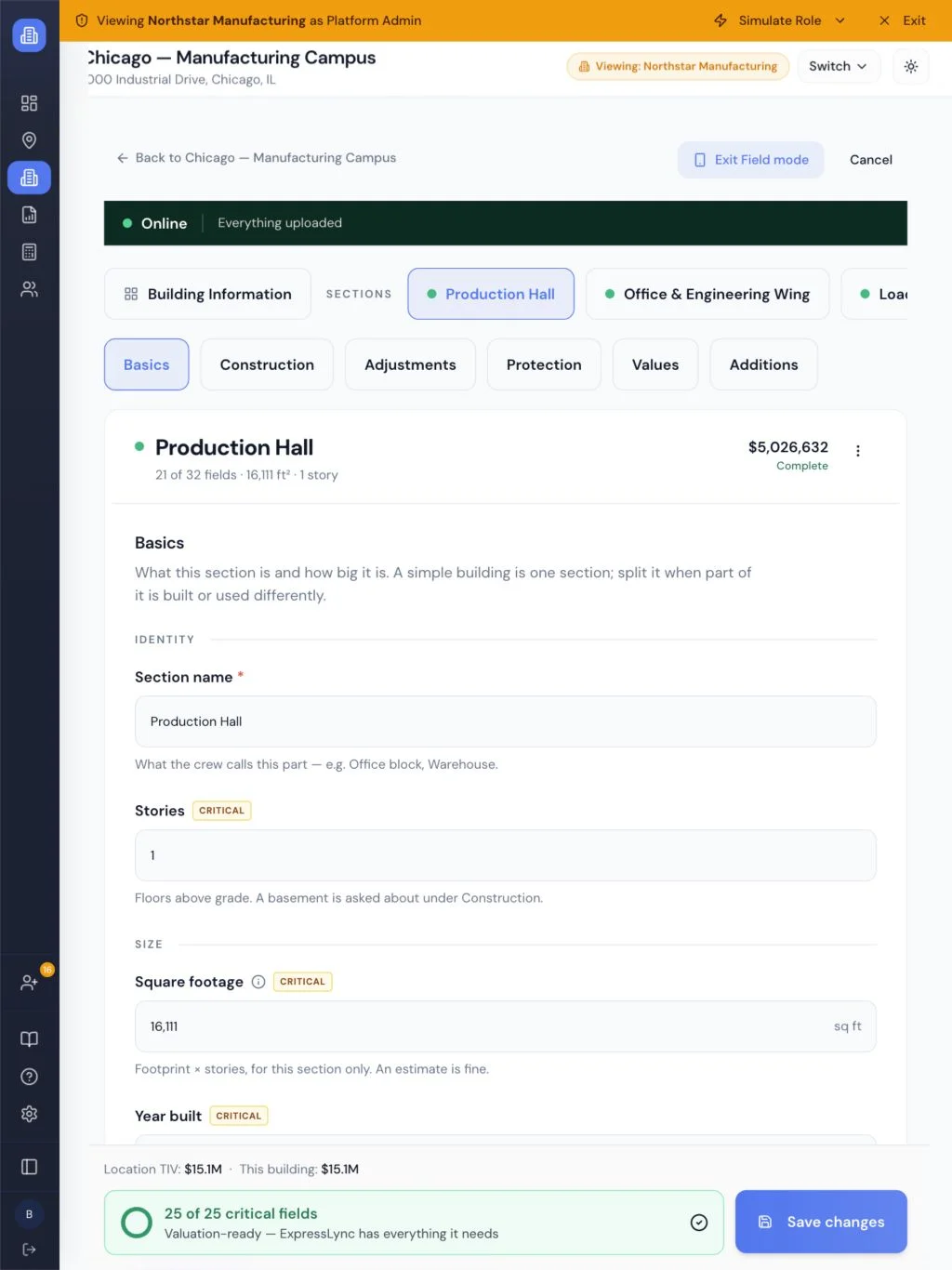952x1270 pixels.
Task: Click the Square footage input field
Action: [506, 1026]
